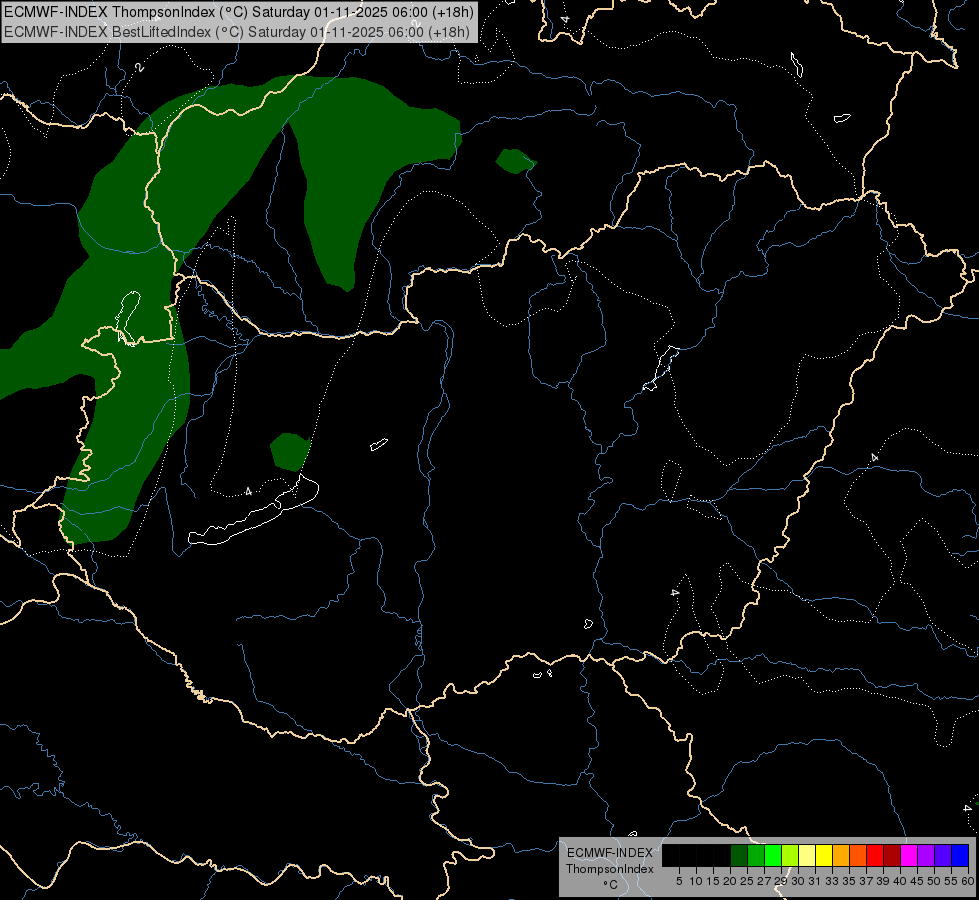
Task: Click the '°C' unit label in legend
Action: point(610,885)
